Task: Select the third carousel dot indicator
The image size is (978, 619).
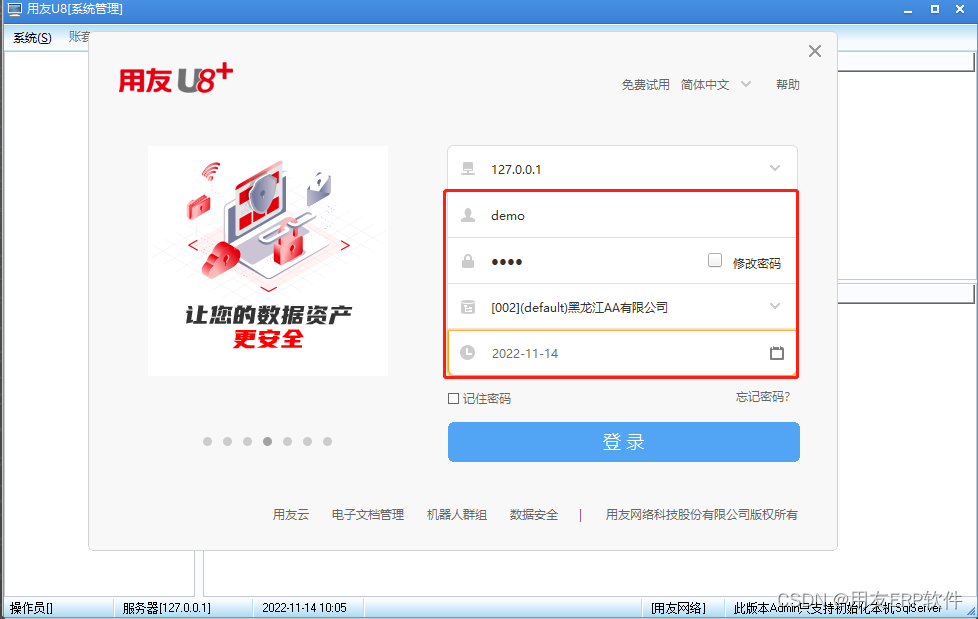Action: click(248, 442)
